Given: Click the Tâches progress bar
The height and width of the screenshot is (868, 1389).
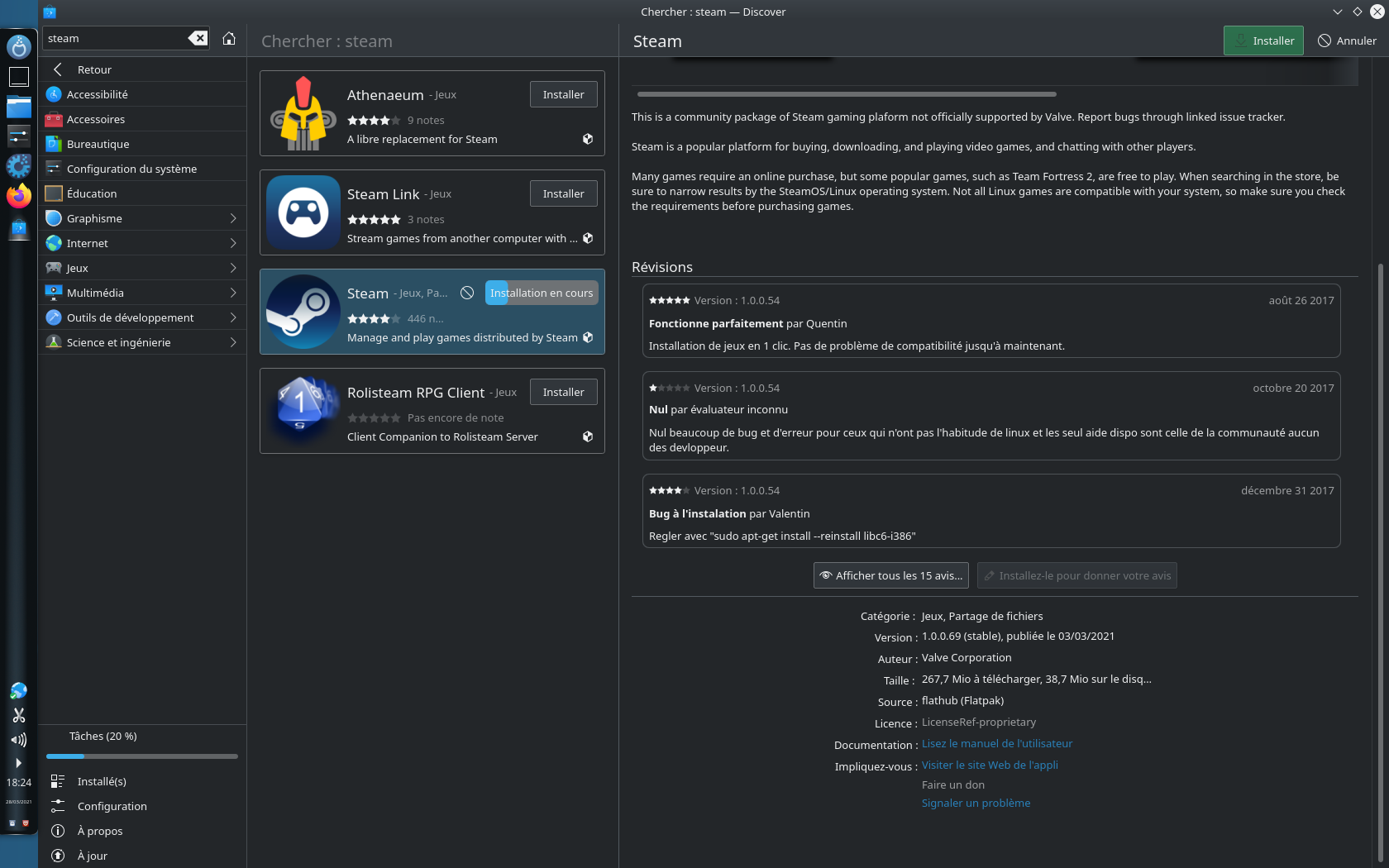Looking at the screenshot, I should (142, 756).
